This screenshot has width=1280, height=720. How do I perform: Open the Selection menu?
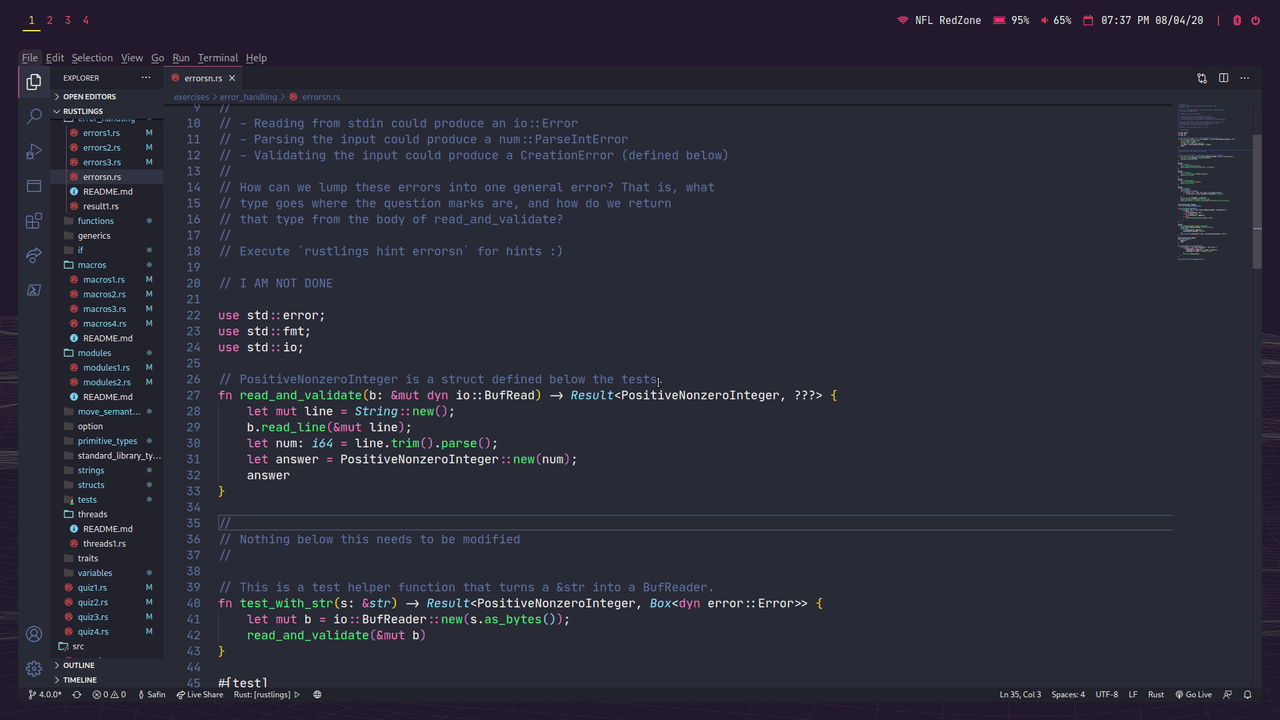point(92,58)
